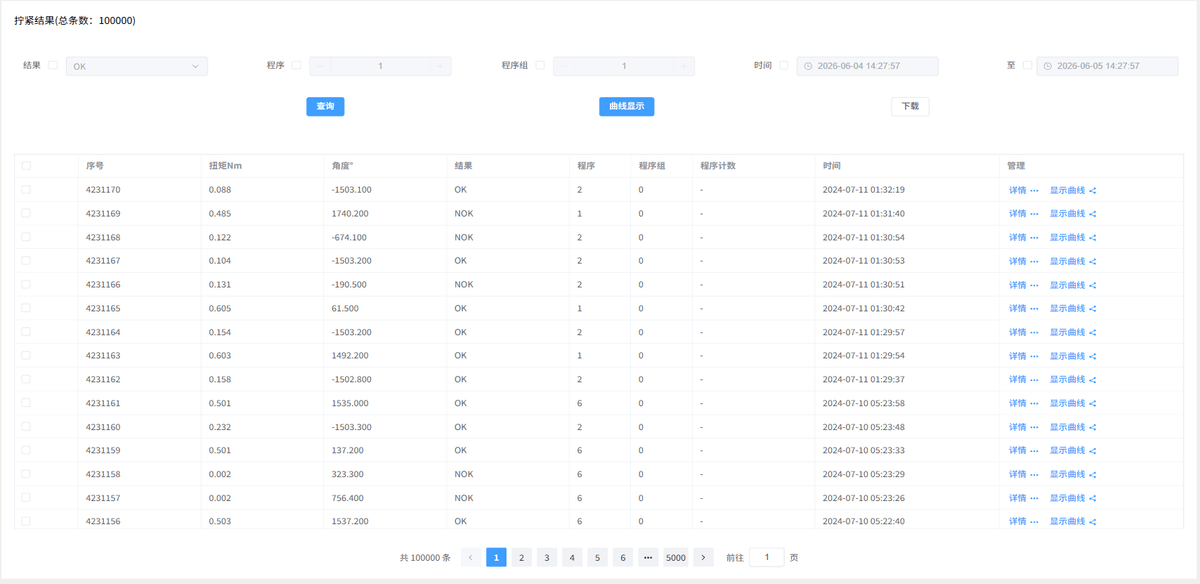Click the clock icon in the end time field
This screenshot has width=1200, height=584.
[1047, 66]
